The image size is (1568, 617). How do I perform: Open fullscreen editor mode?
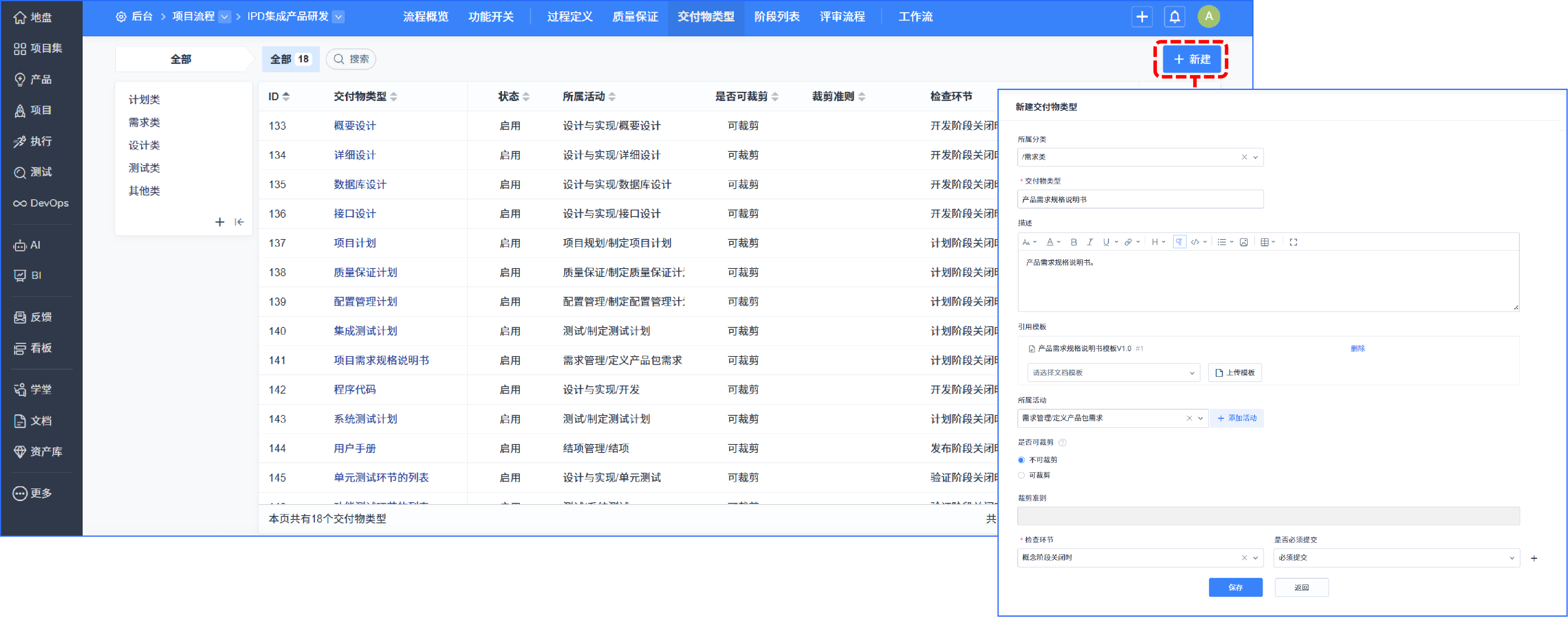coord(1294,242)
